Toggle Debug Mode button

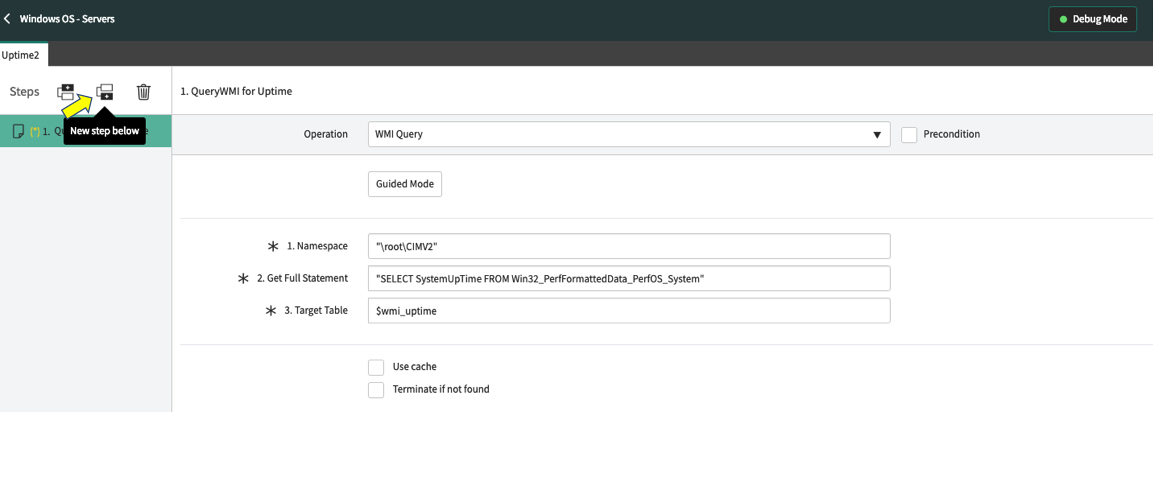coord(1093,19)
